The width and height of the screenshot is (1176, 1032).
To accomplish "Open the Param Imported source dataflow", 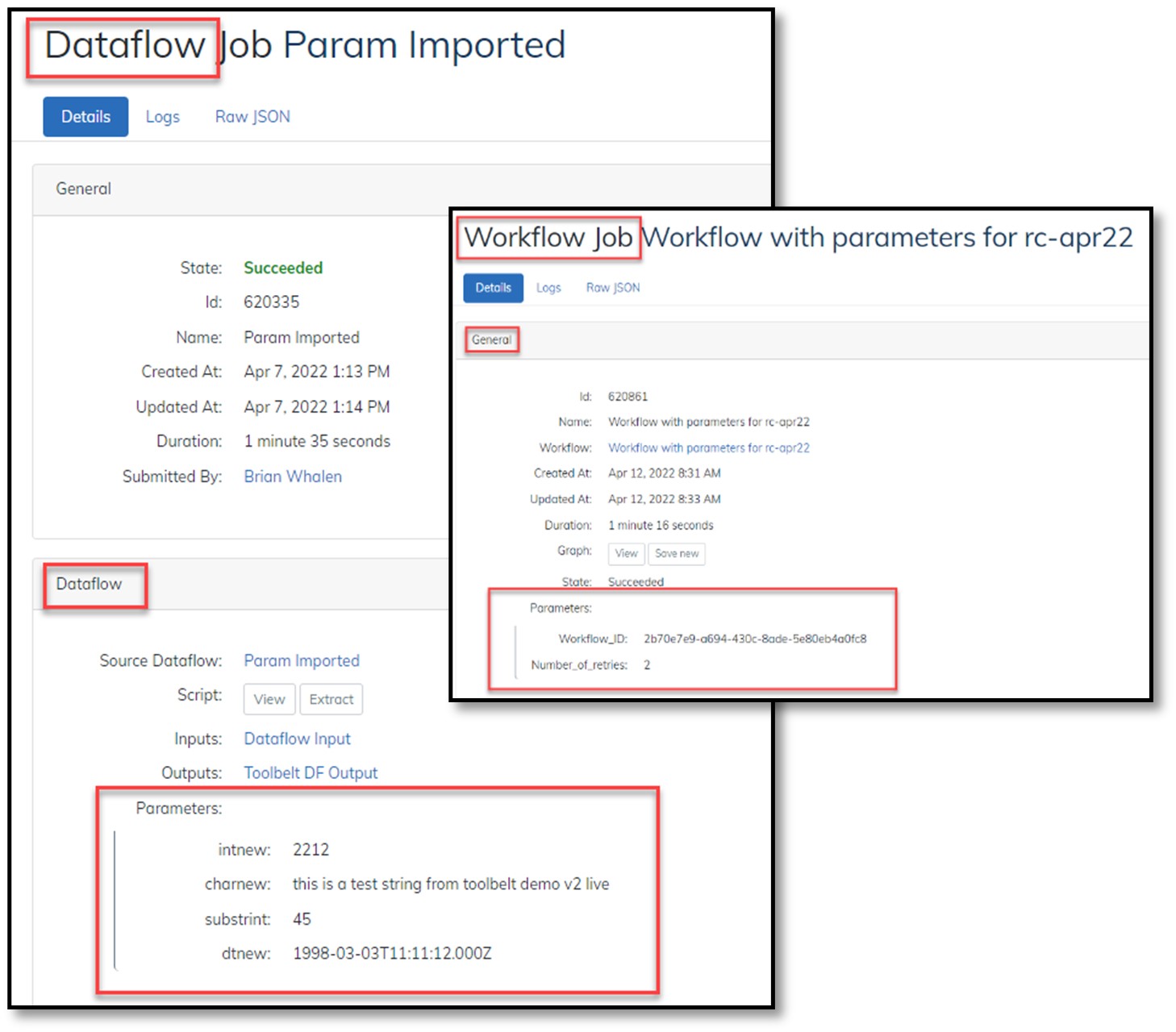I will click(301, 660).
